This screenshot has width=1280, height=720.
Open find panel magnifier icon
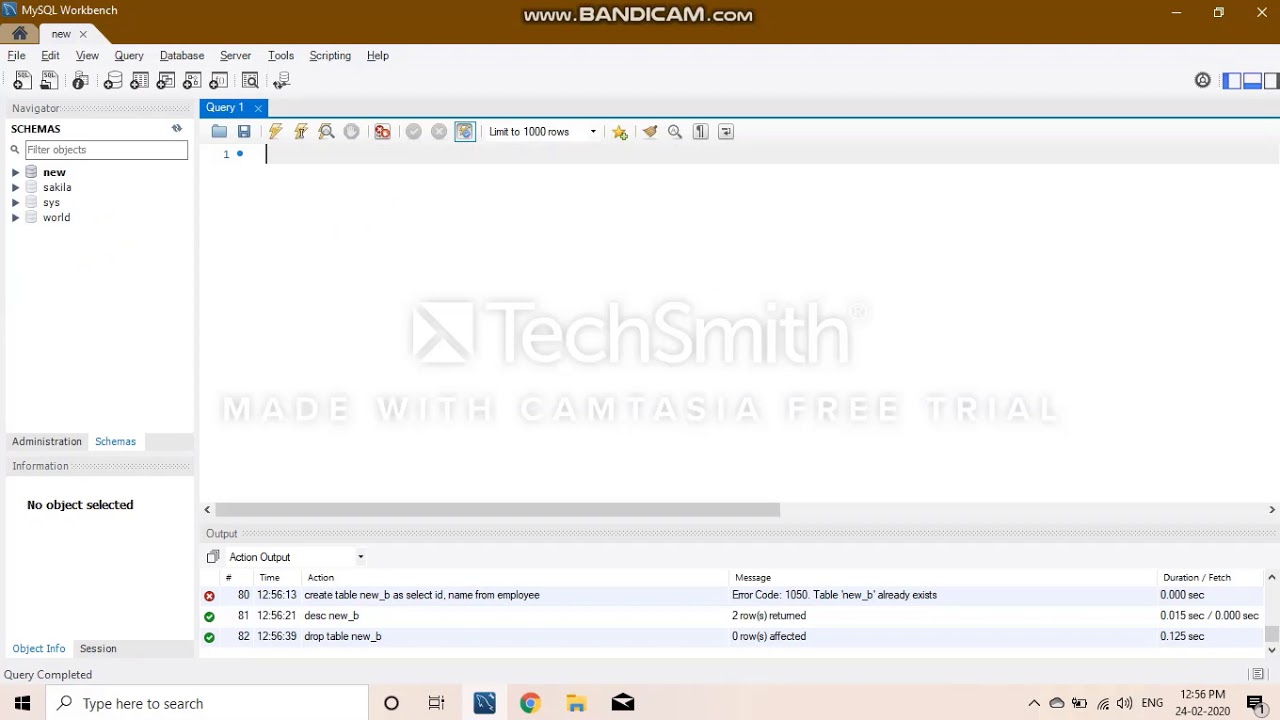pyautogui.click(x=675, y=132)
